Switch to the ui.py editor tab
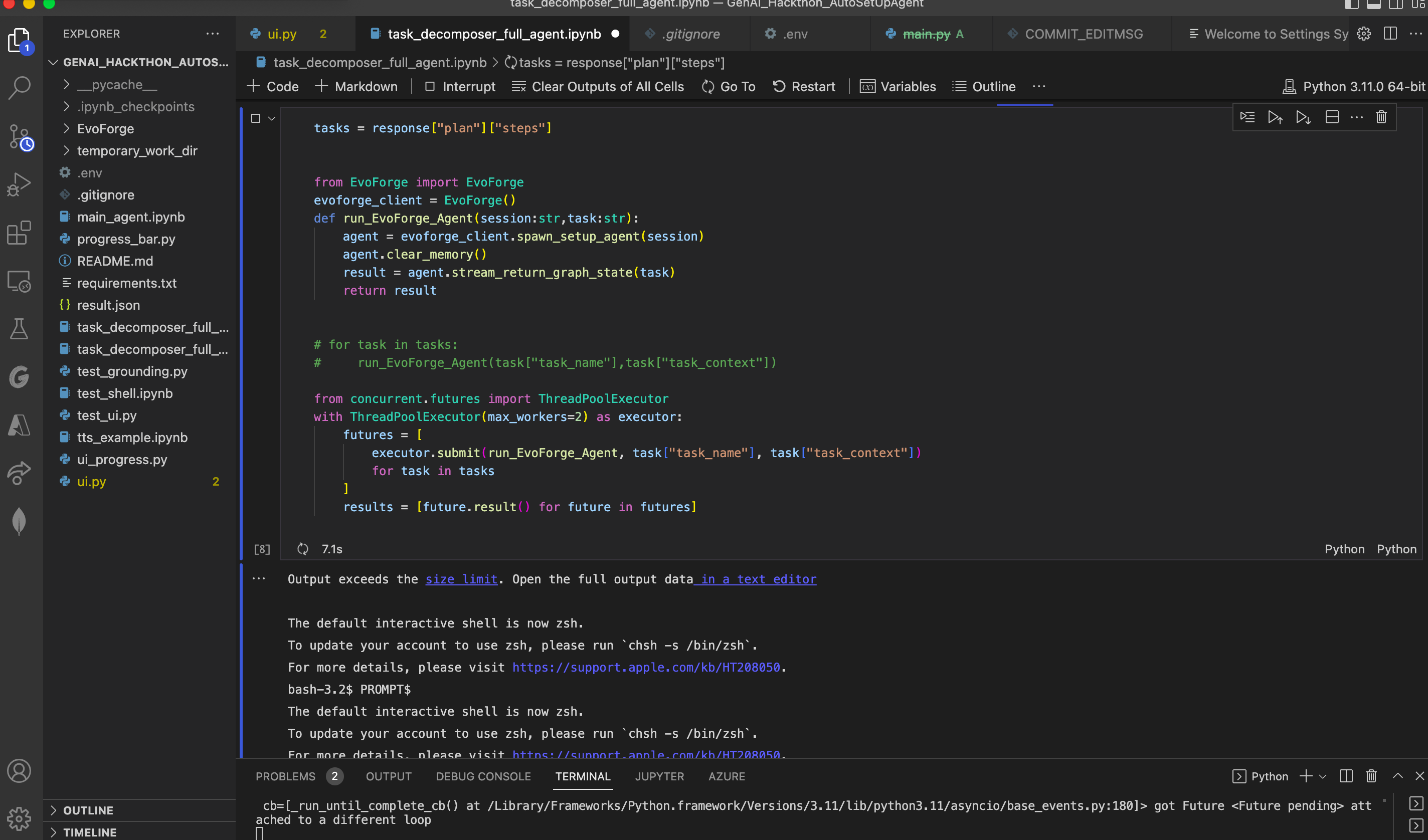Viewport: 1428px width, 840px height. coord(282,34)
